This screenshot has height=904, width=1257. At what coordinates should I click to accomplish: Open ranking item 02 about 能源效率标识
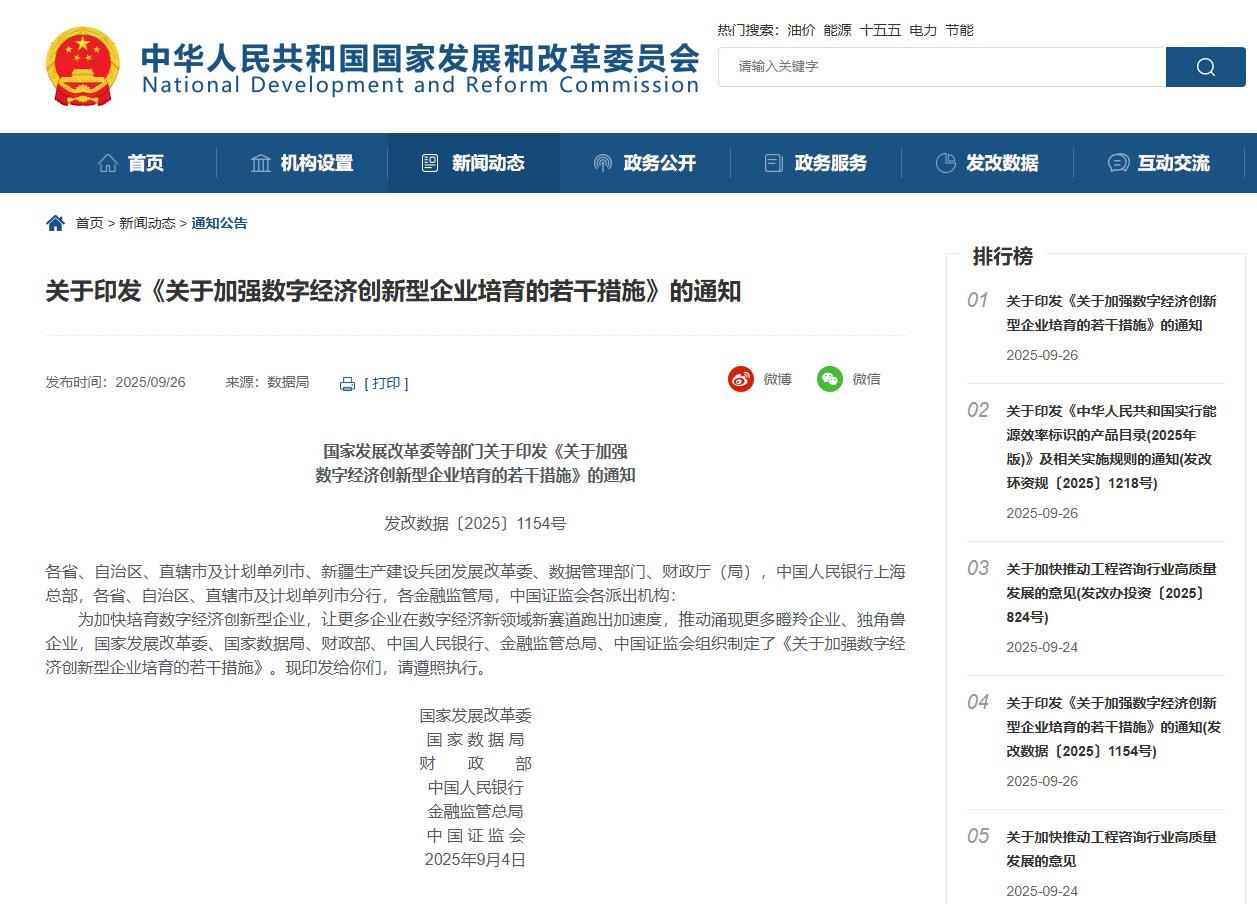[1110, 447]
